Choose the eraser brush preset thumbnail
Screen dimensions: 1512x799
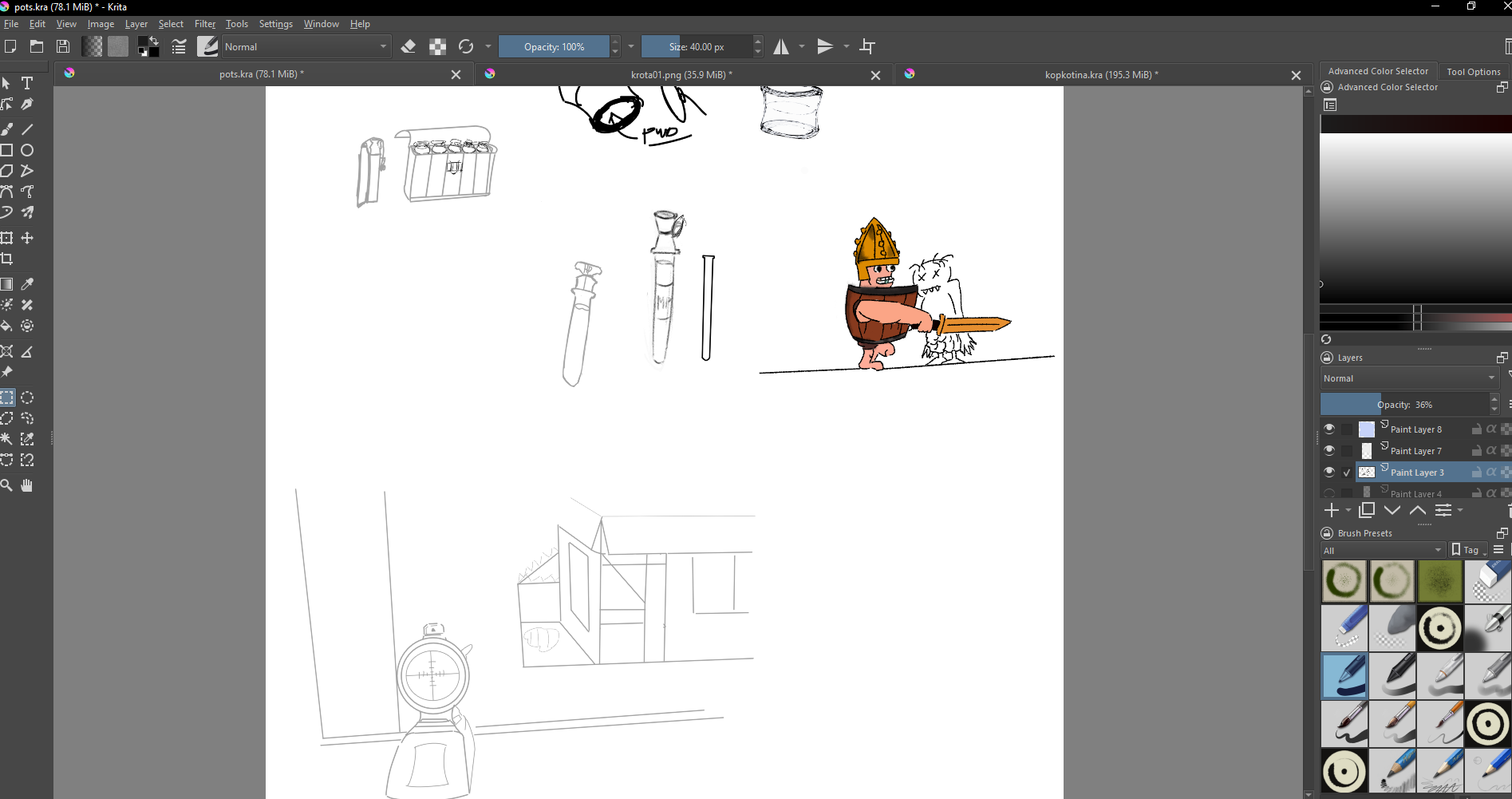tap(1488, 580)
